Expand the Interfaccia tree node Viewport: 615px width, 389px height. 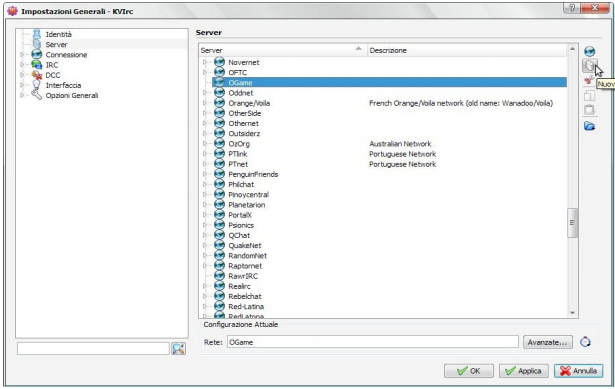point(22,85)
